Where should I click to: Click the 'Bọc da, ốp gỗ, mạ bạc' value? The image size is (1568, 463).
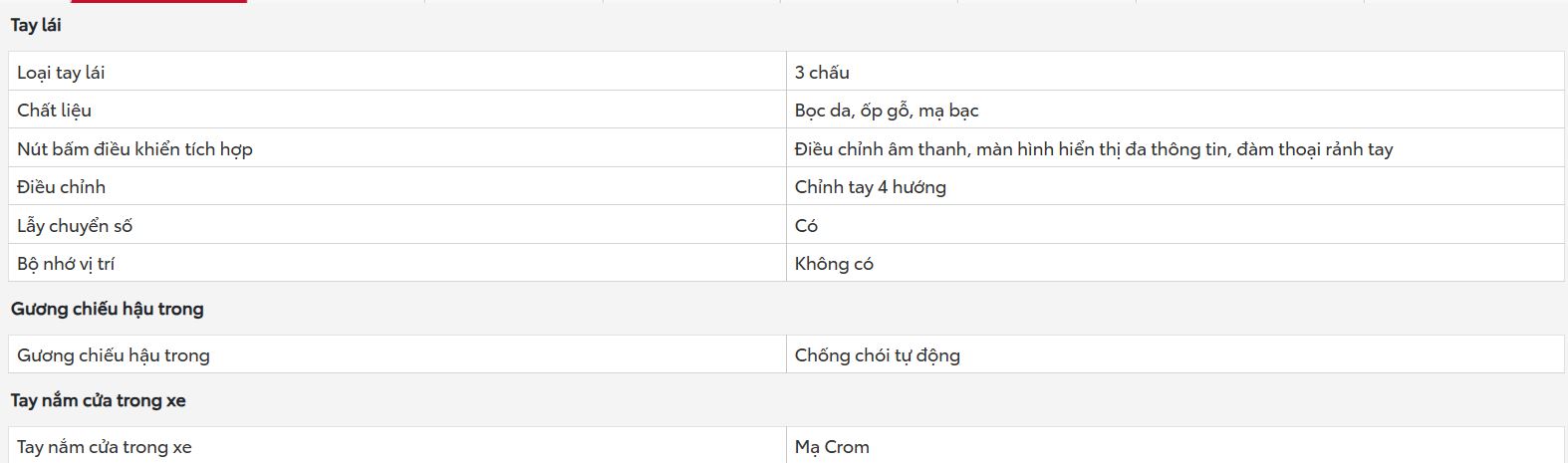tap(887, 111)
